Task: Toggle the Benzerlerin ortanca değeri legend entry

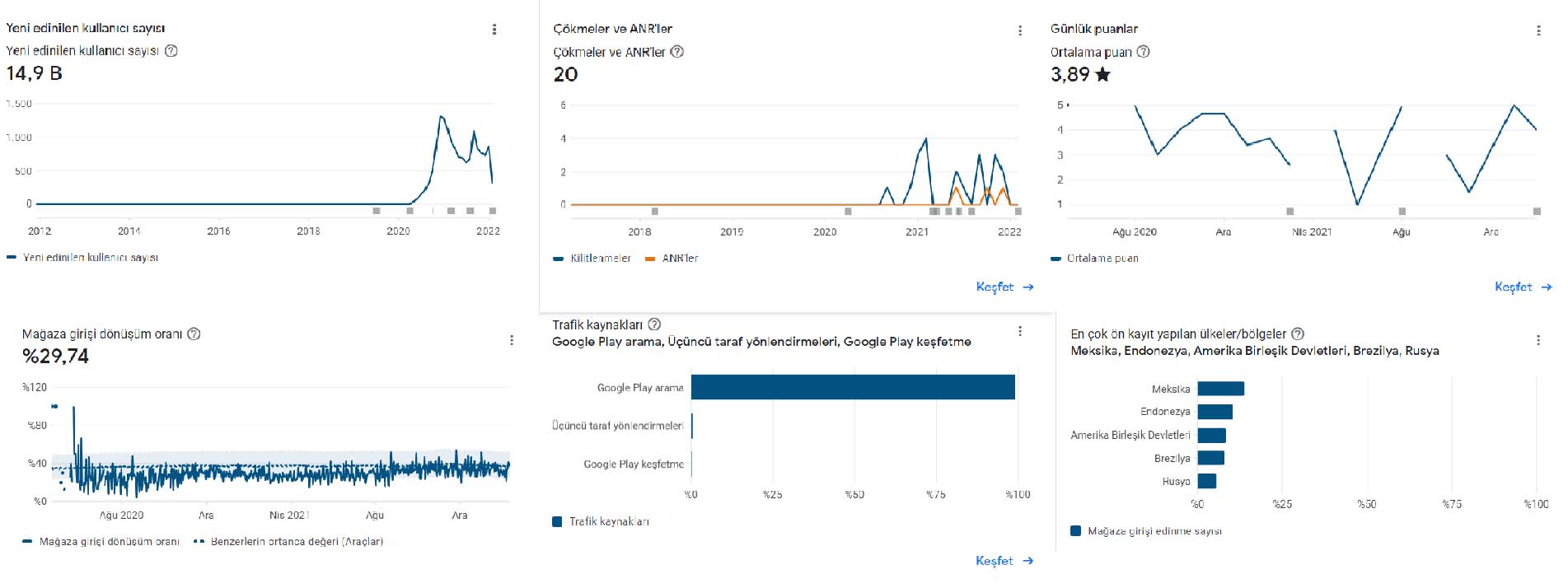Action: tap(288, 542)
